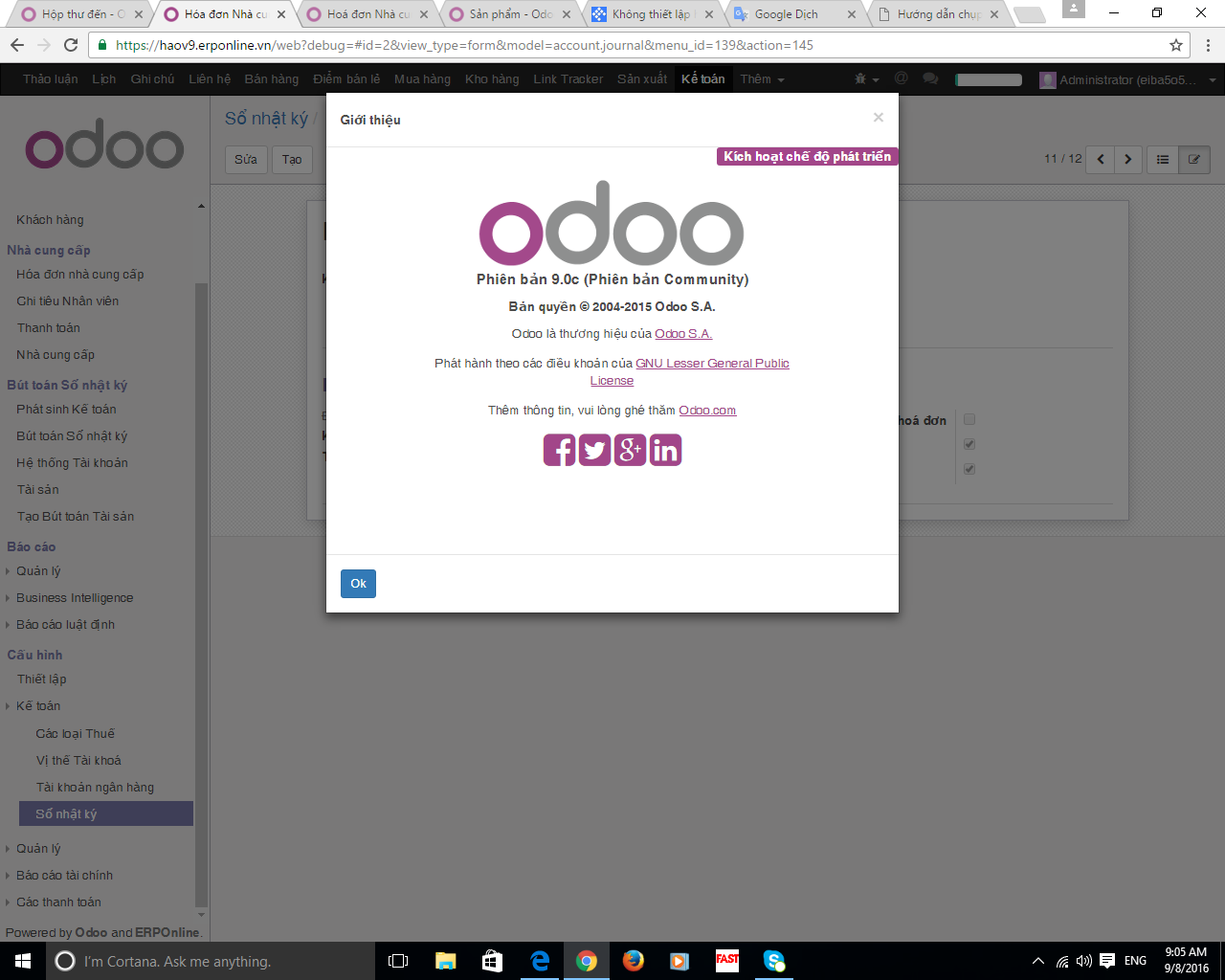Expand Business Intelligence section
Image resolution: width=1225 pixels, height=980 pixels.
point(75,598)
